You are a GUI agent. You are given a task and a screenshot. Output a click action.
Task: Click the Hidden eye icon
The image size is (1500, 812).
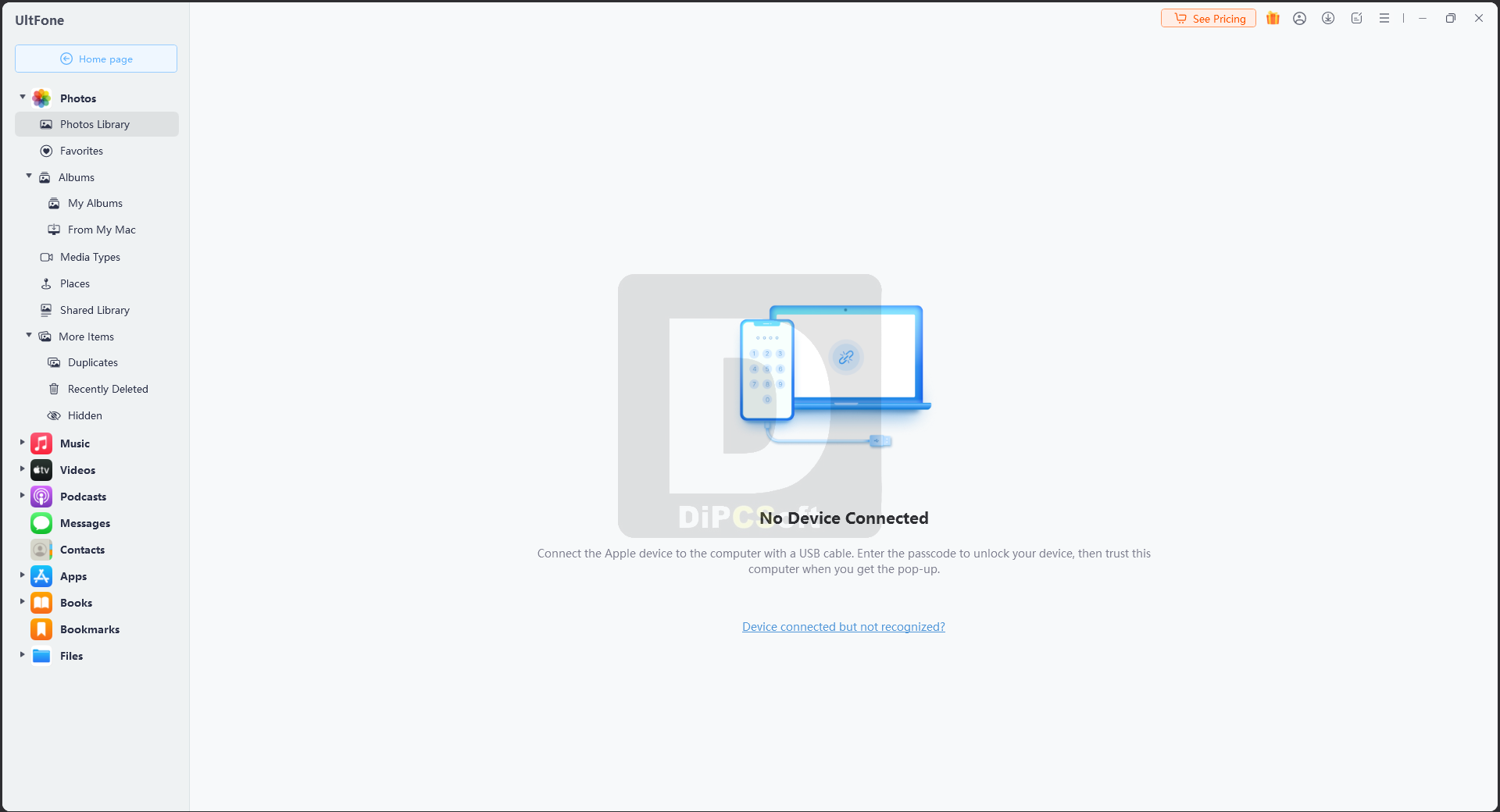tap(54, 415)
